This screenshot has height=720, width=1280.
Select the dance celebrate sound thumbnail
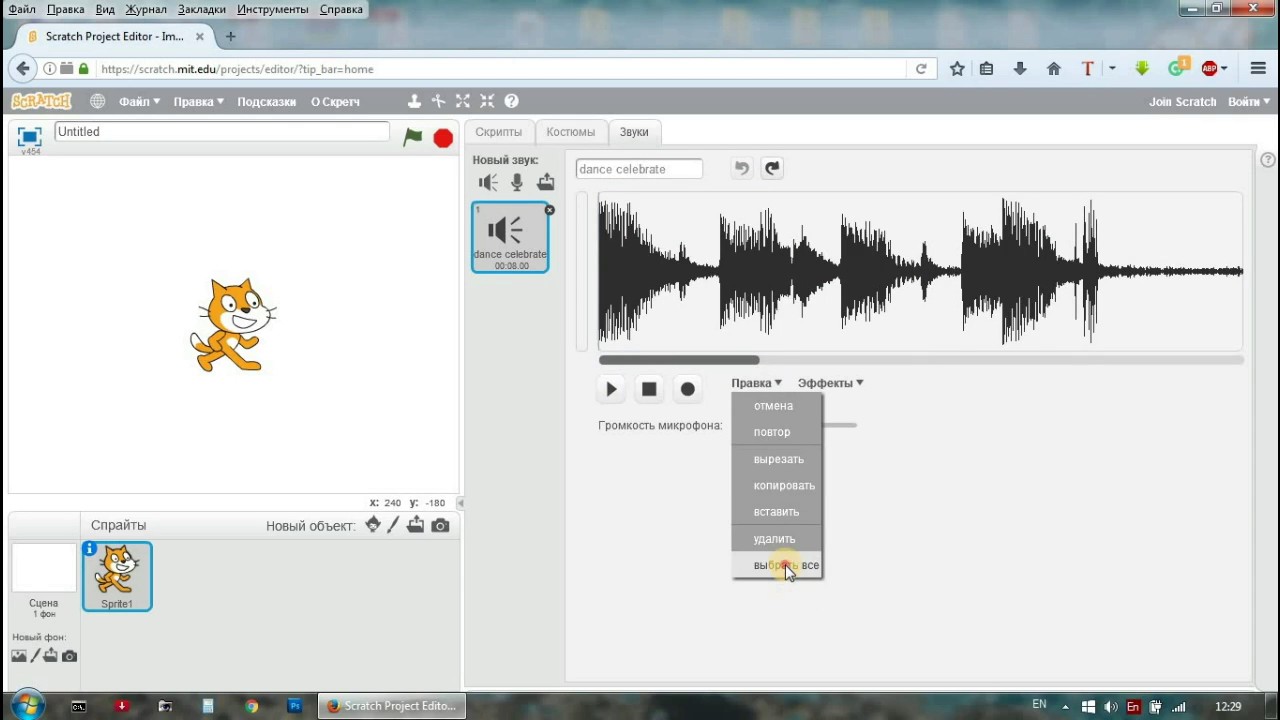510,237
